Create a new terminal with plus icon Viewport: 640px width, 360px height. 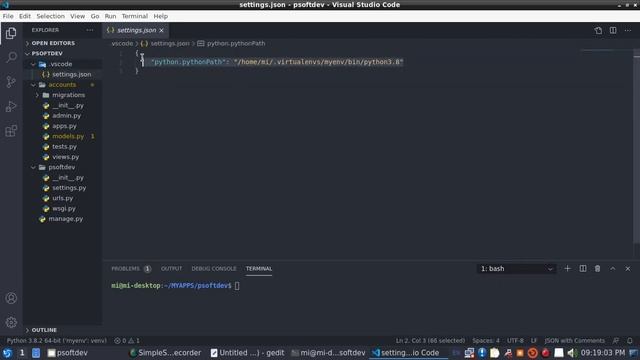(x=567, y=268)
